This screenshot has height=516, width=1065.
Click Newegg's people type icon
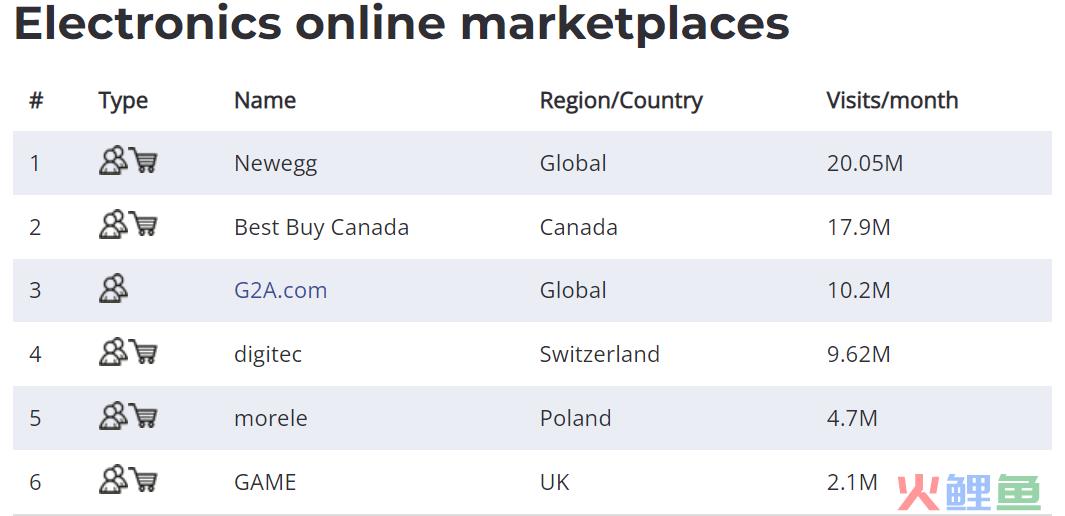pyautogui.click(x=113, y=161)
